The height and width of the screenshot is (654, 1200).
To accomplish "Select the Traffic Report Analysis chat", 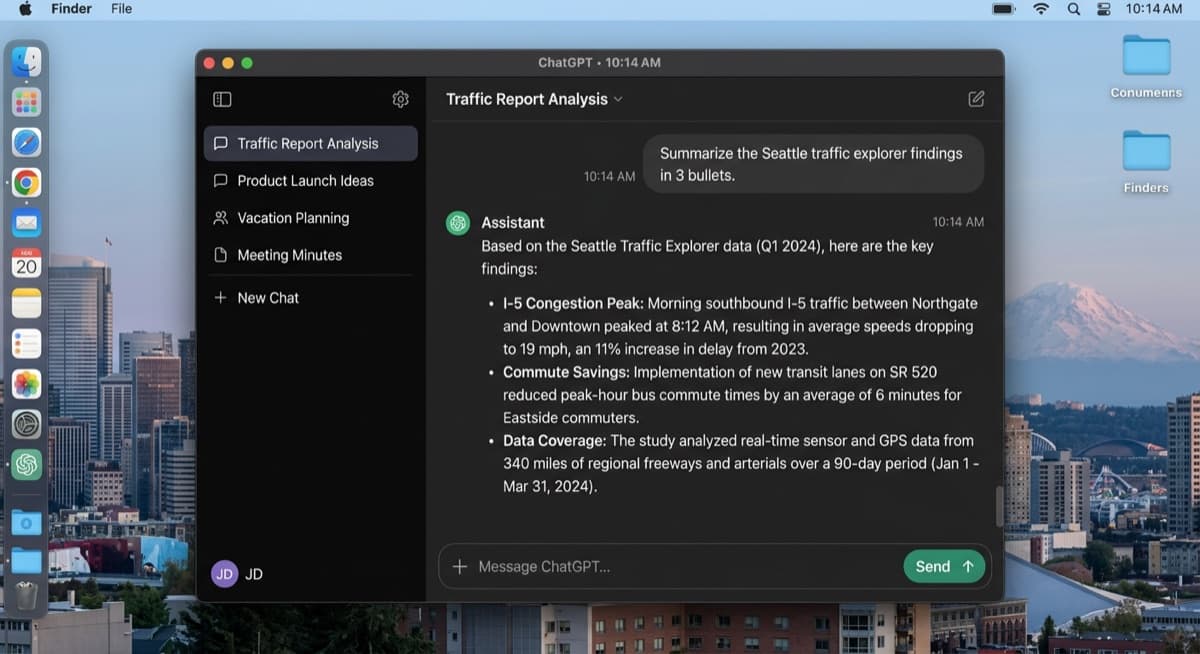I will pyautogui.click(x=310, y=143).
